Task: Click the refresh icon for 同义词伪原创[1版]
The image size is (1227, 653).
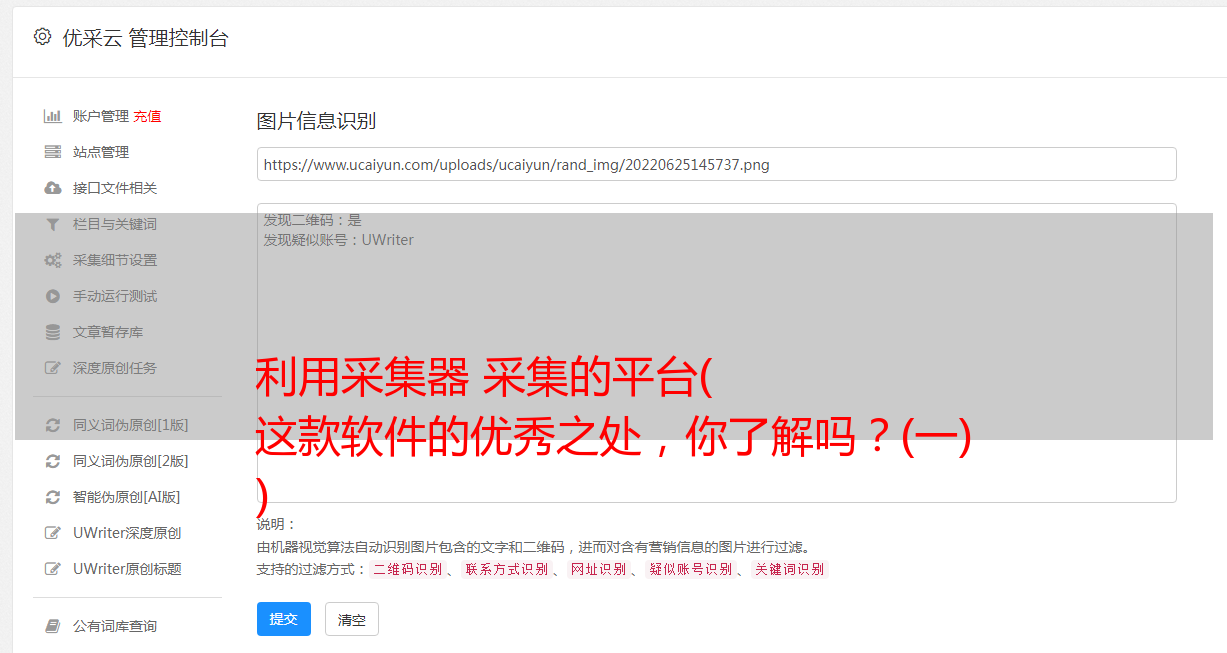Action: pos(53,425)
